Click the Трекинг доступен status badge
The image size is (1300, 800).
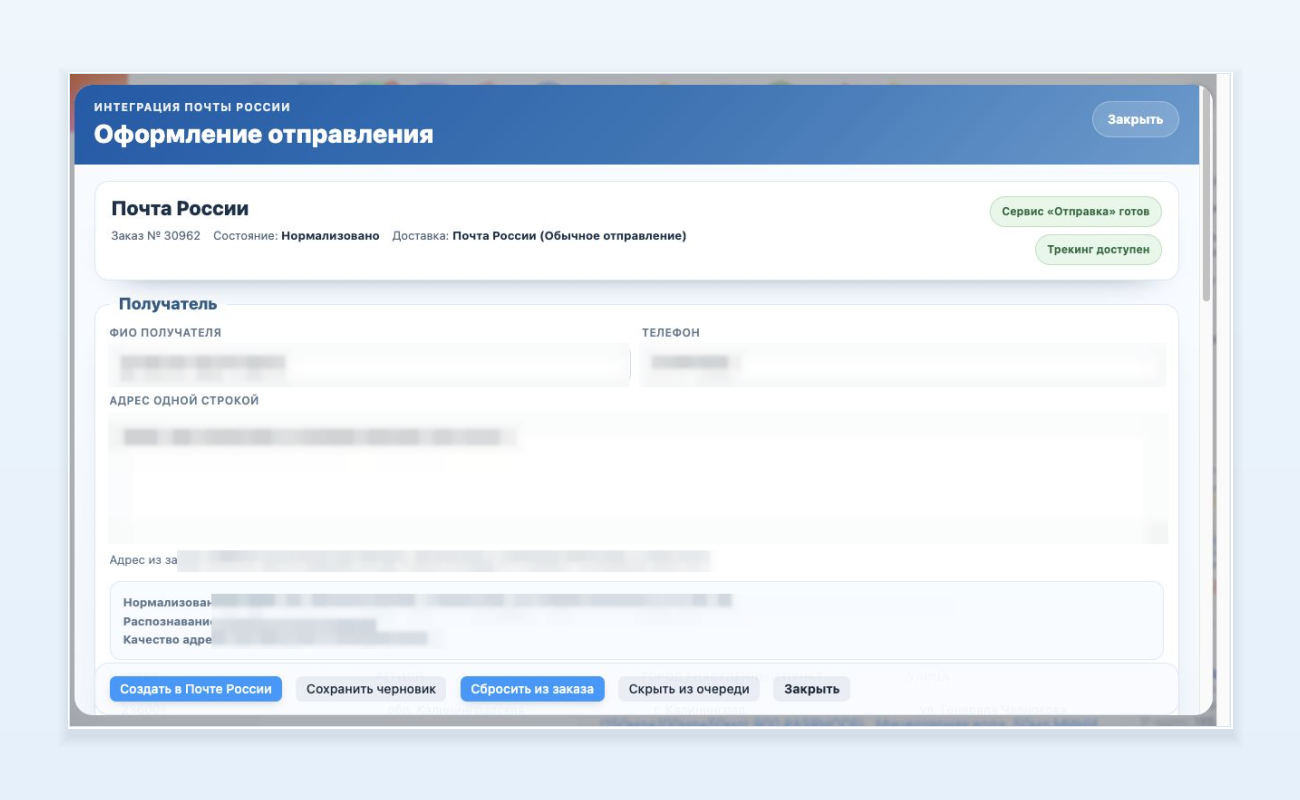click(1098, 249)
